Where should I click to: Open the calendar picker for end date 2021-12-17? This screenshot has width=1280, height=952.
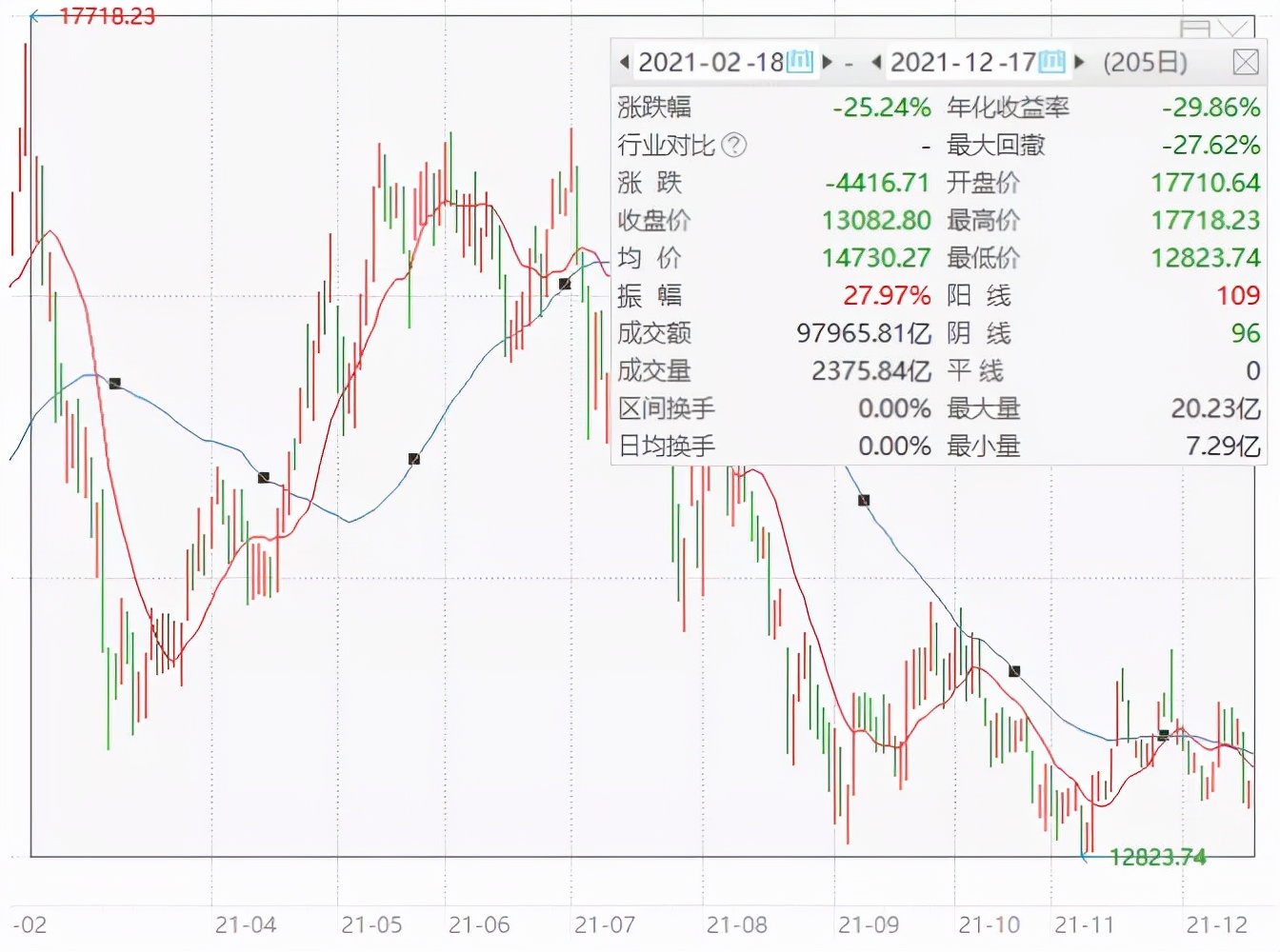pyautogui.click(x=1051, y=63)
